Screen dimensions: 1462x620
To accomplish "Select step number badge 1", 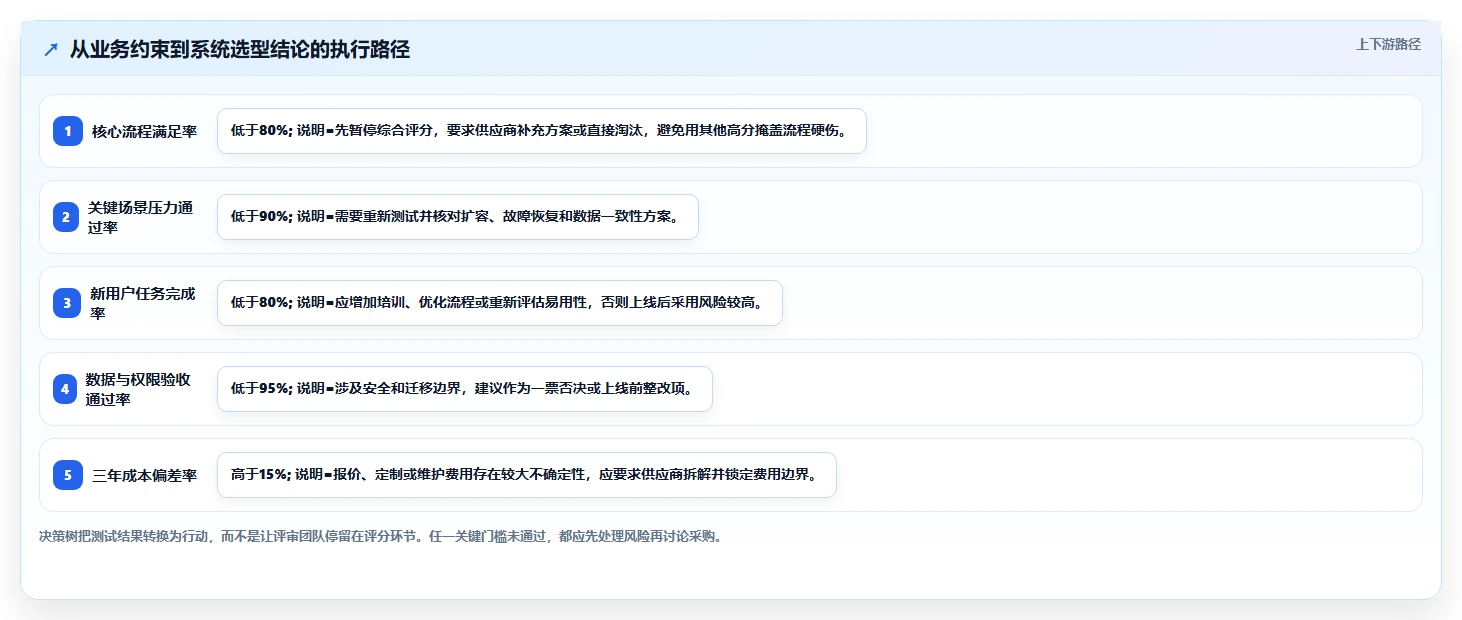I will [68, 131].
